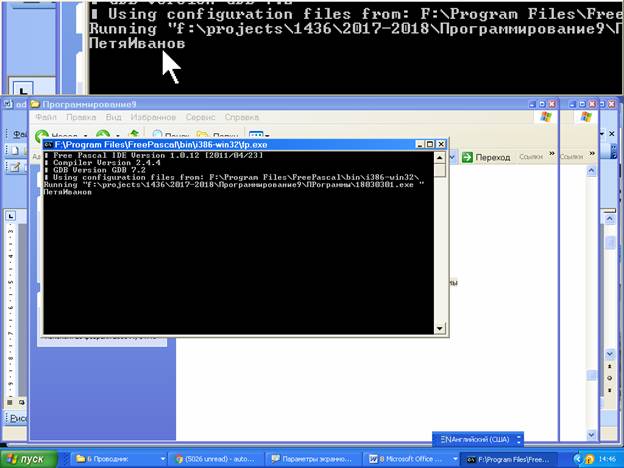Open the Сервис menu in Explorer
624x468 pixels.
pyautogui.click(x=200, y=117)
